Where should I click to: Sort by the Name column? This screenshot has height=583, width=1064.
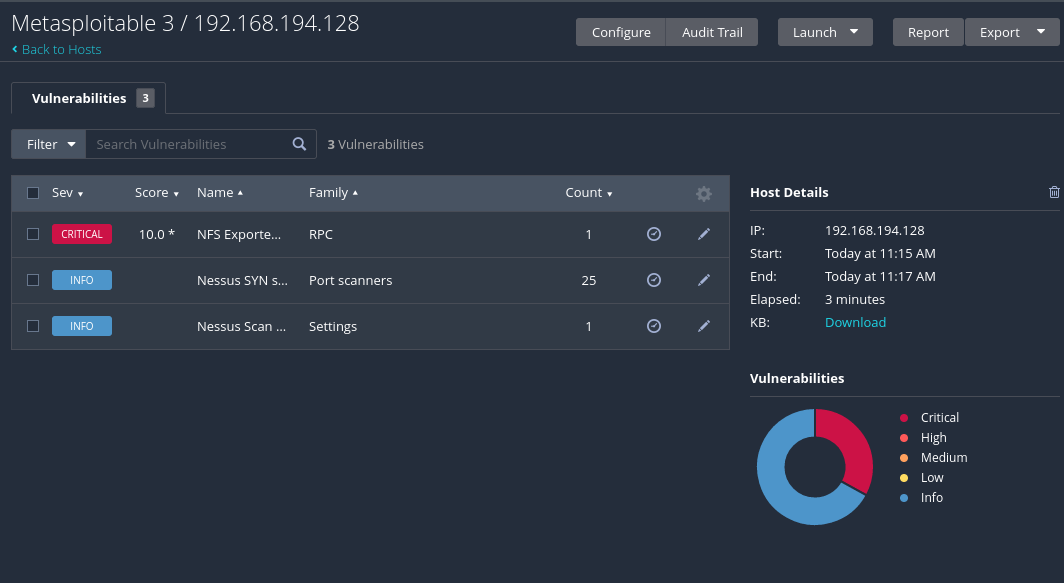click(x=220, y=193)
